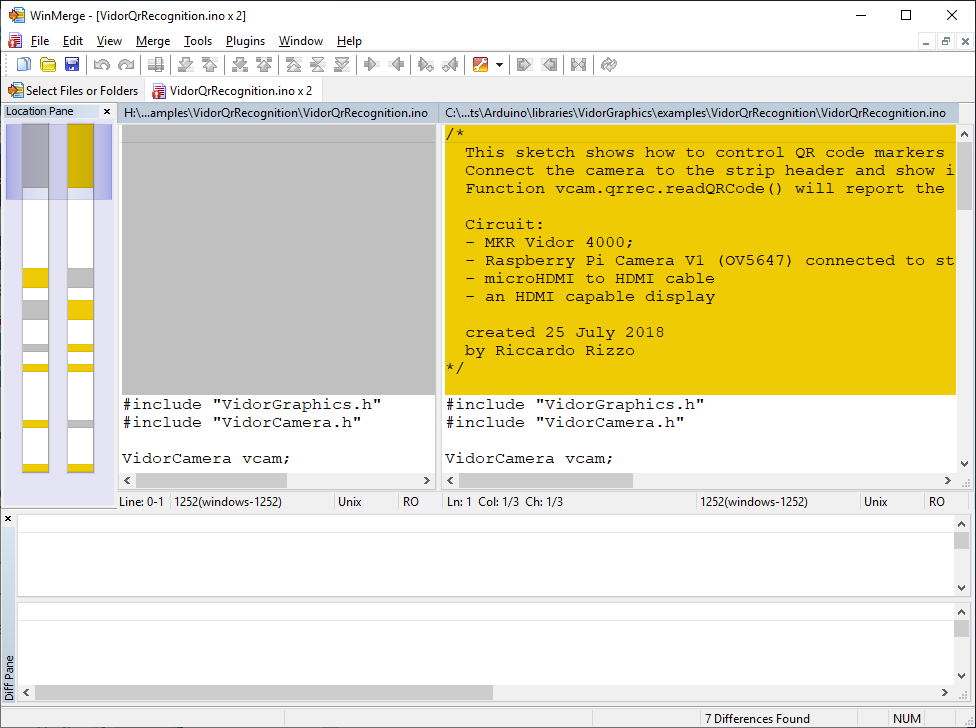
Task: Close the Location Pane with its X
Action: (x=107, y=111)
